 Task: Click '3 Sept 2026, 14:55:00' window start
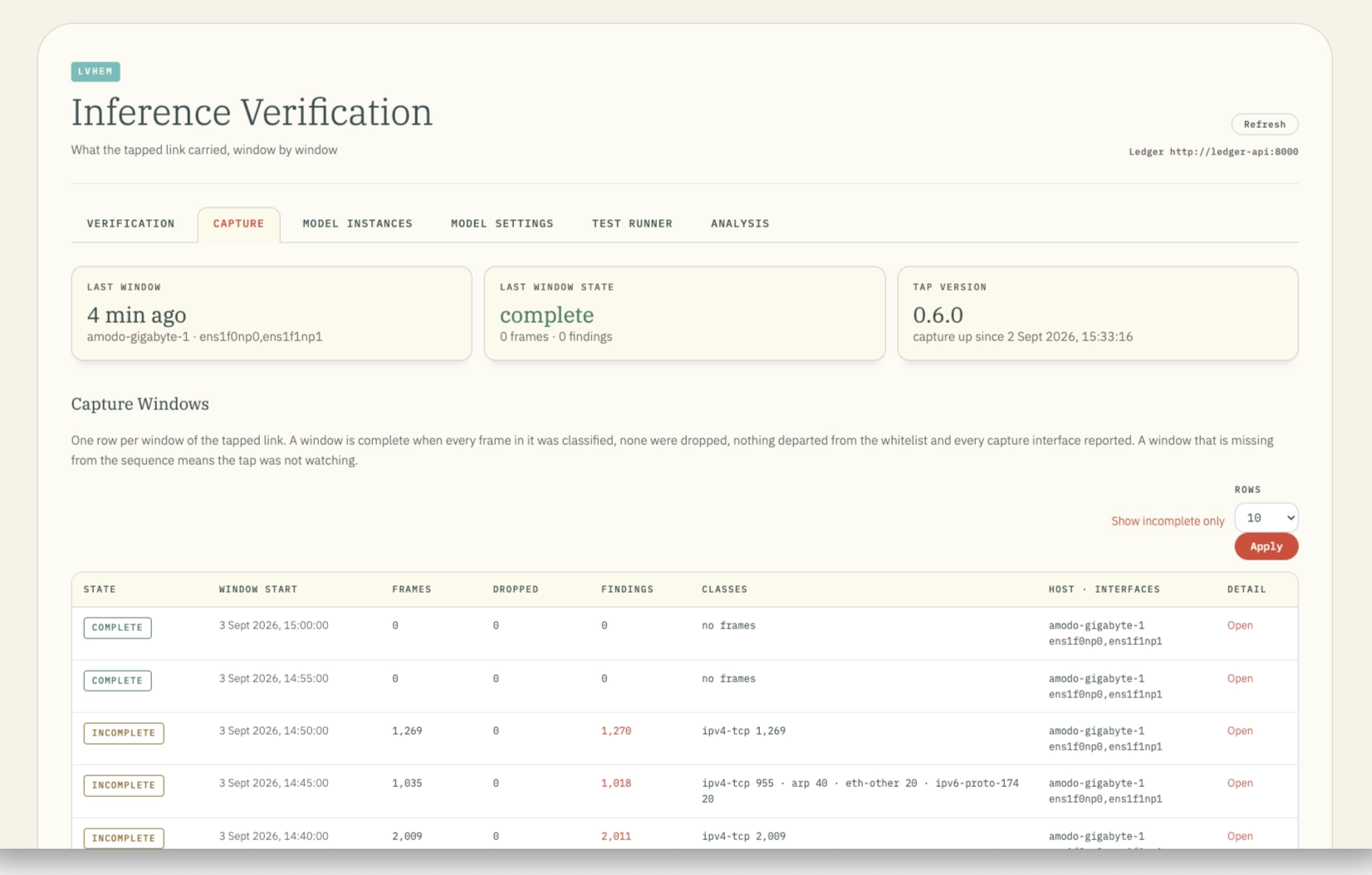pos(274,679)
